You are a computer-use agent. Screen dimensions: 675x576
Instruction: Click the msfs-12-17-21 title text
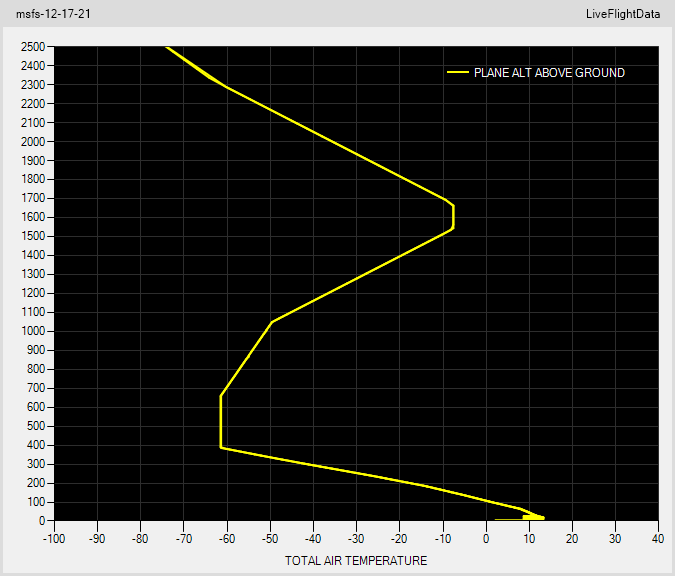[53, 14]
